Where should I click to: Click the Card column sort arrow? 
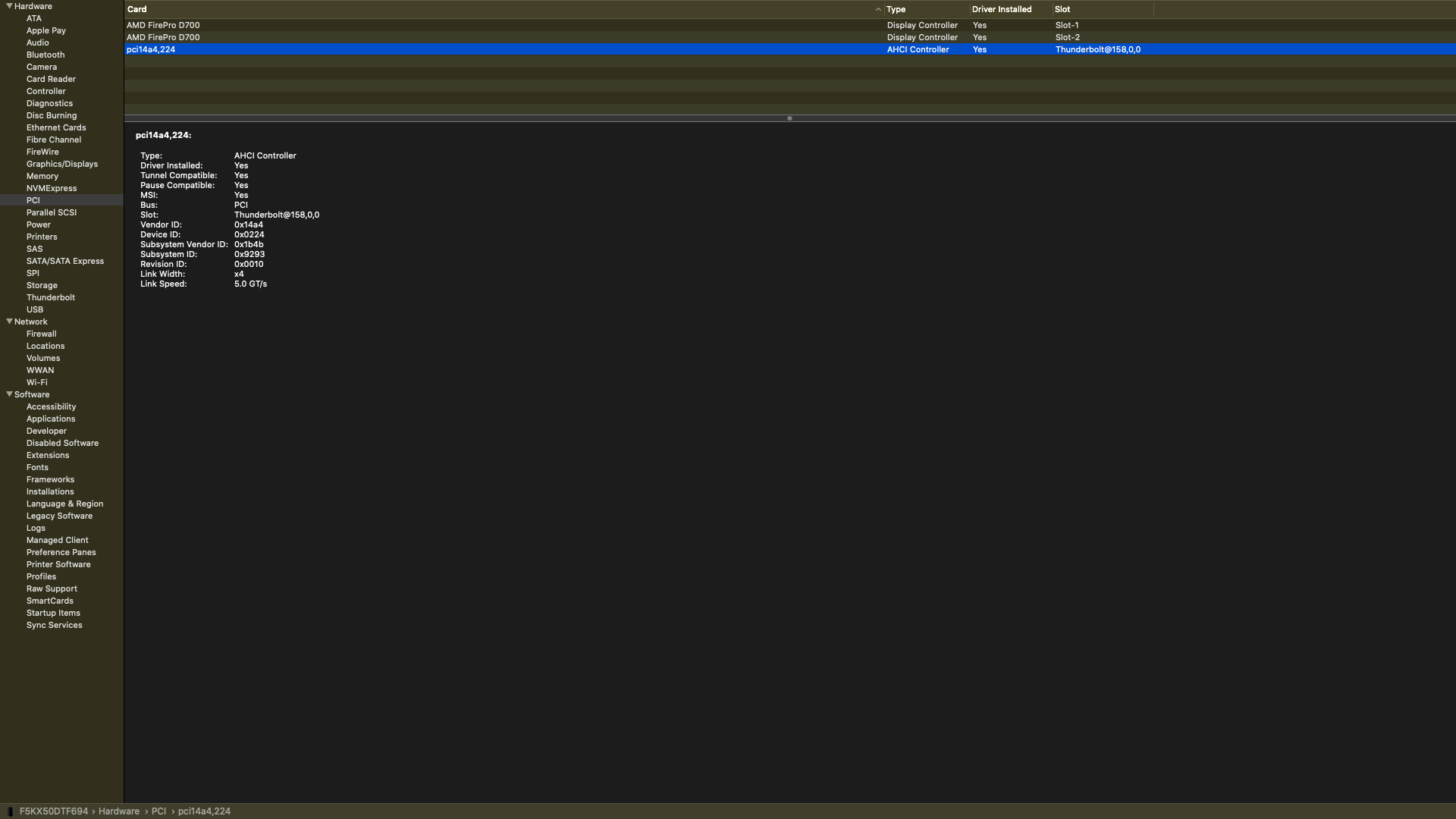877,10
